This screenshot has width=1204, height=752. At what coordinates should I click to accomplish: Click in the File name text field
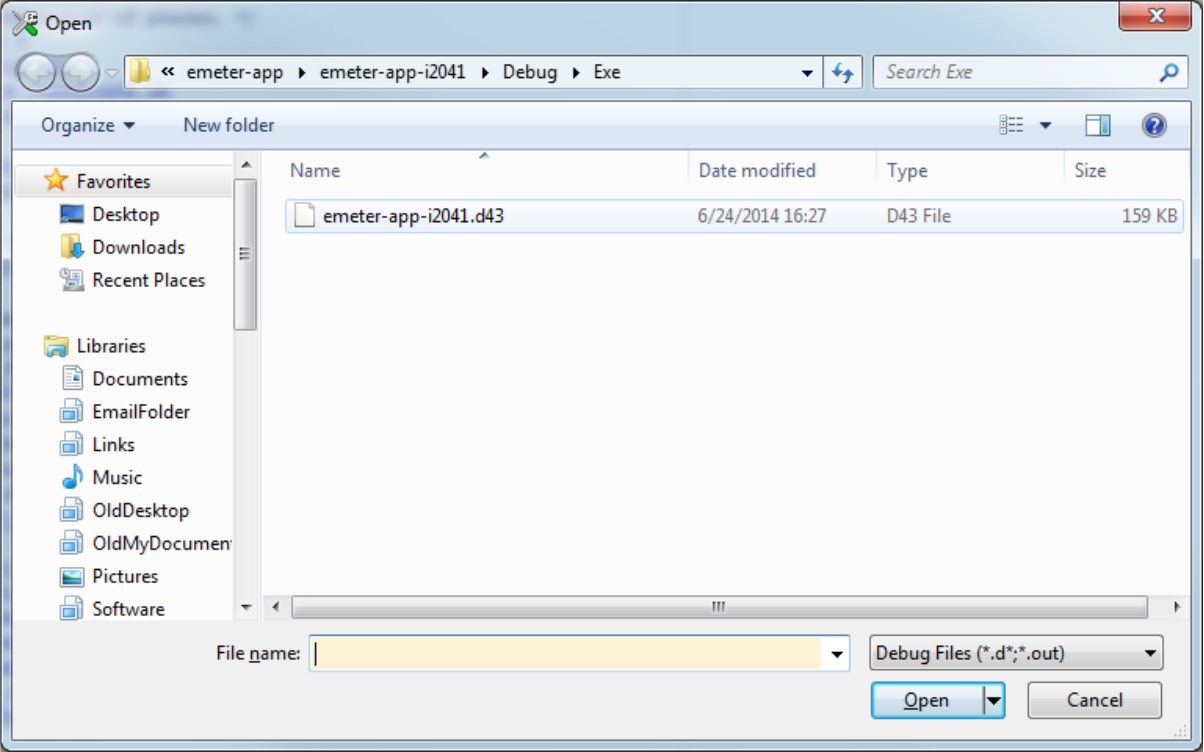(565, 654)
